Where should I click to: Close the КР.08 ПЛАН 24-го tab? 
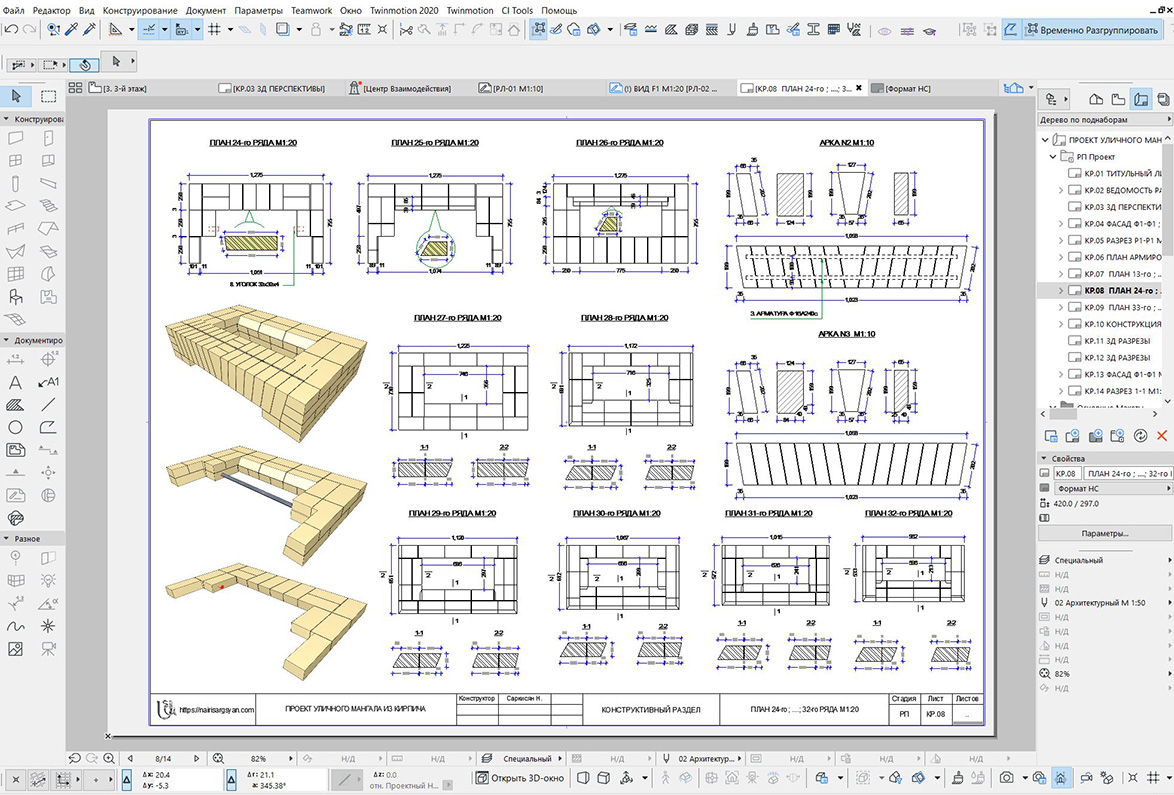[x=859, y=88]
